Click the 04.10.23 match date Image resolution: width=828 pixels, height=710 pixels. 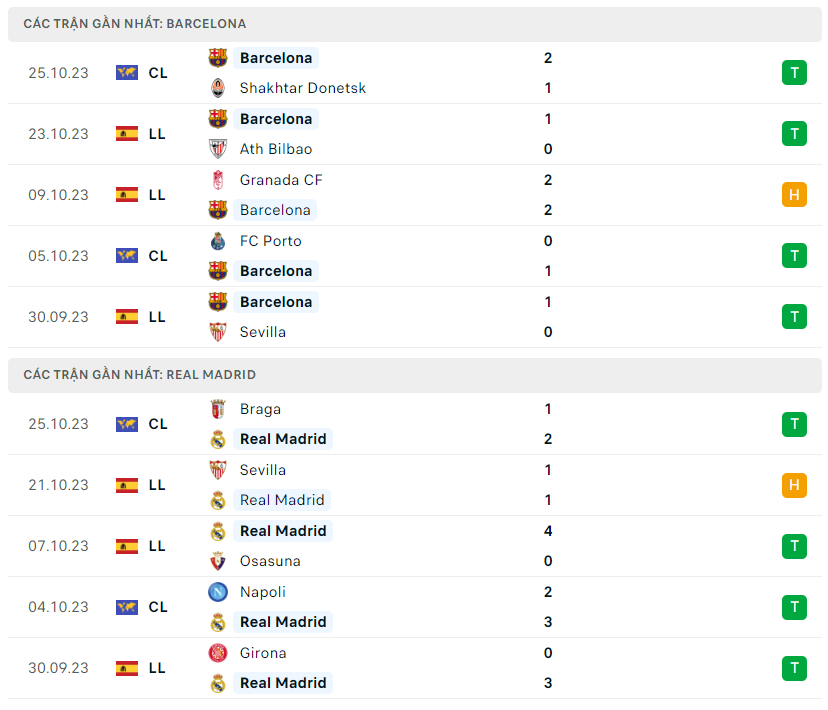58,607
